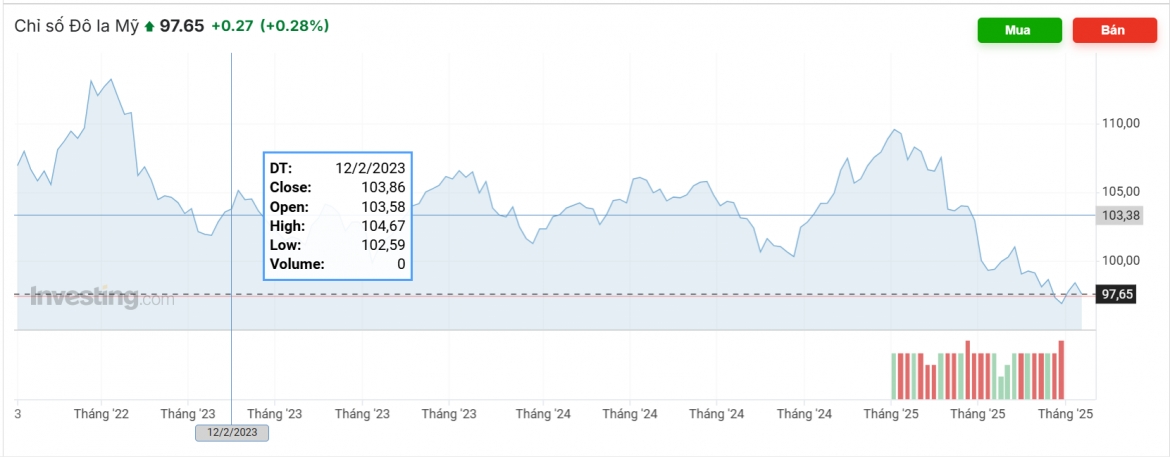Click the tallest red volume bar at far right
The width and height of the screenshot is (1170, 457).
1061,370
